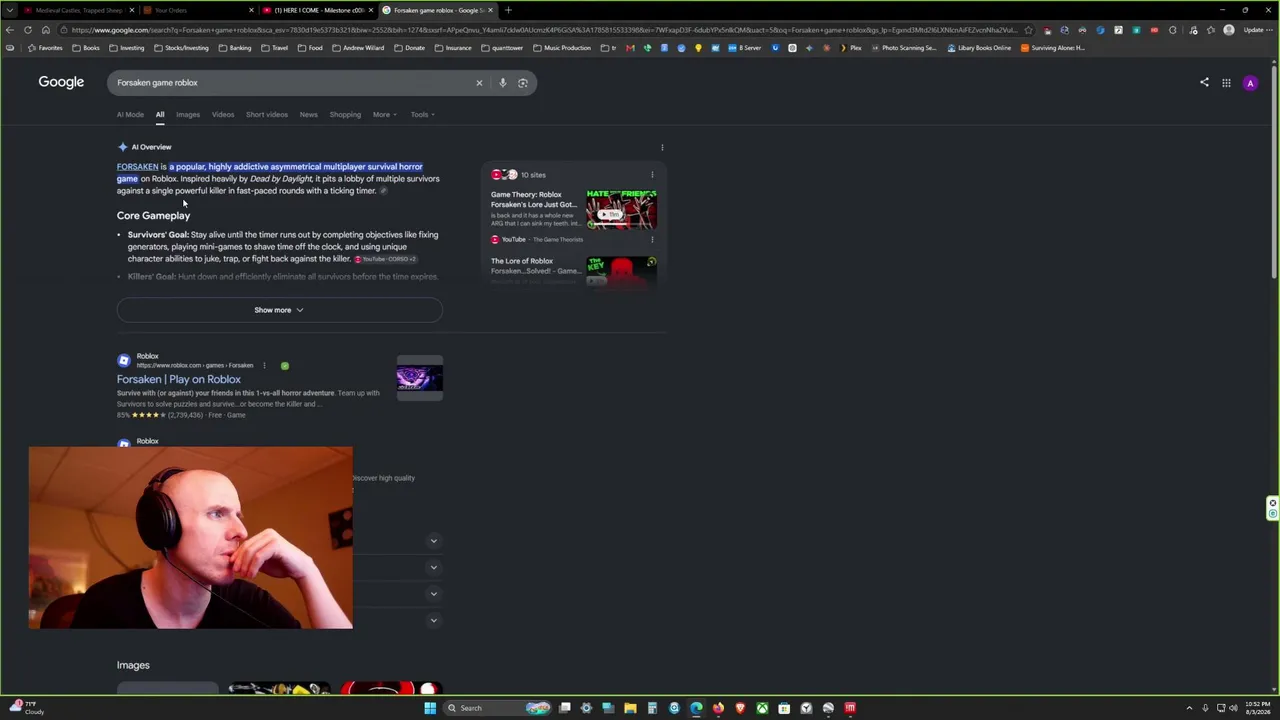Clear the Google search box text
1280x720 pixels.
479,83
